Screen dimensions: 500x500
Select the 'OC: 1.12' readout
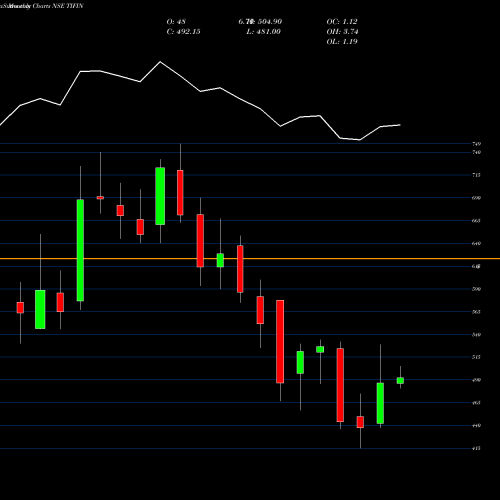(x=342, y=22)
